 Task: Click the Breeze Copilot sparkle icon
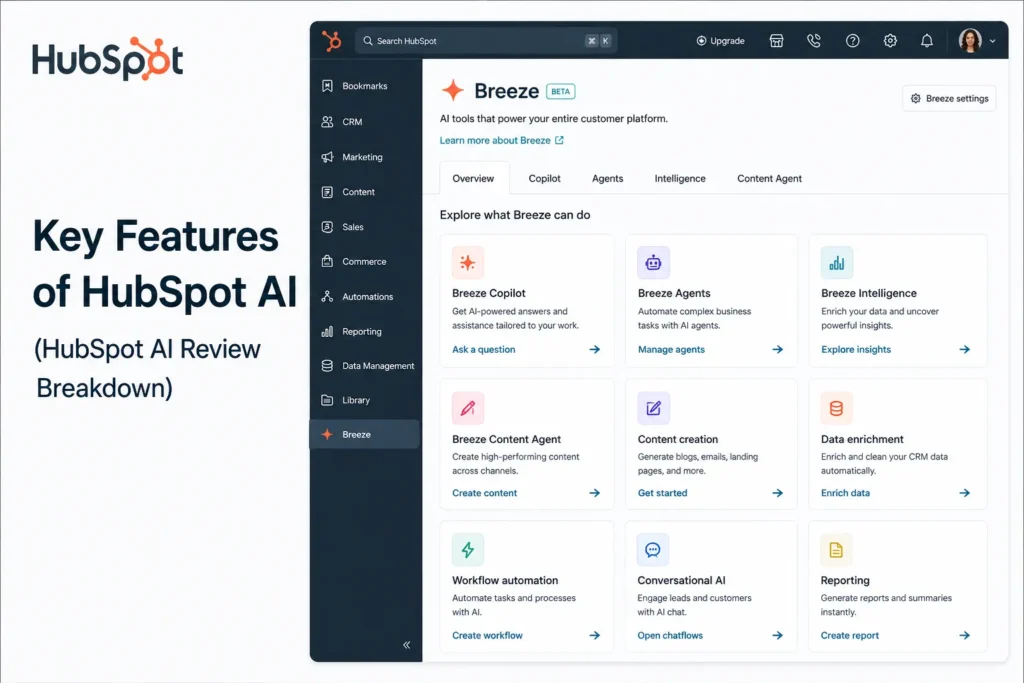click(468, 262)
